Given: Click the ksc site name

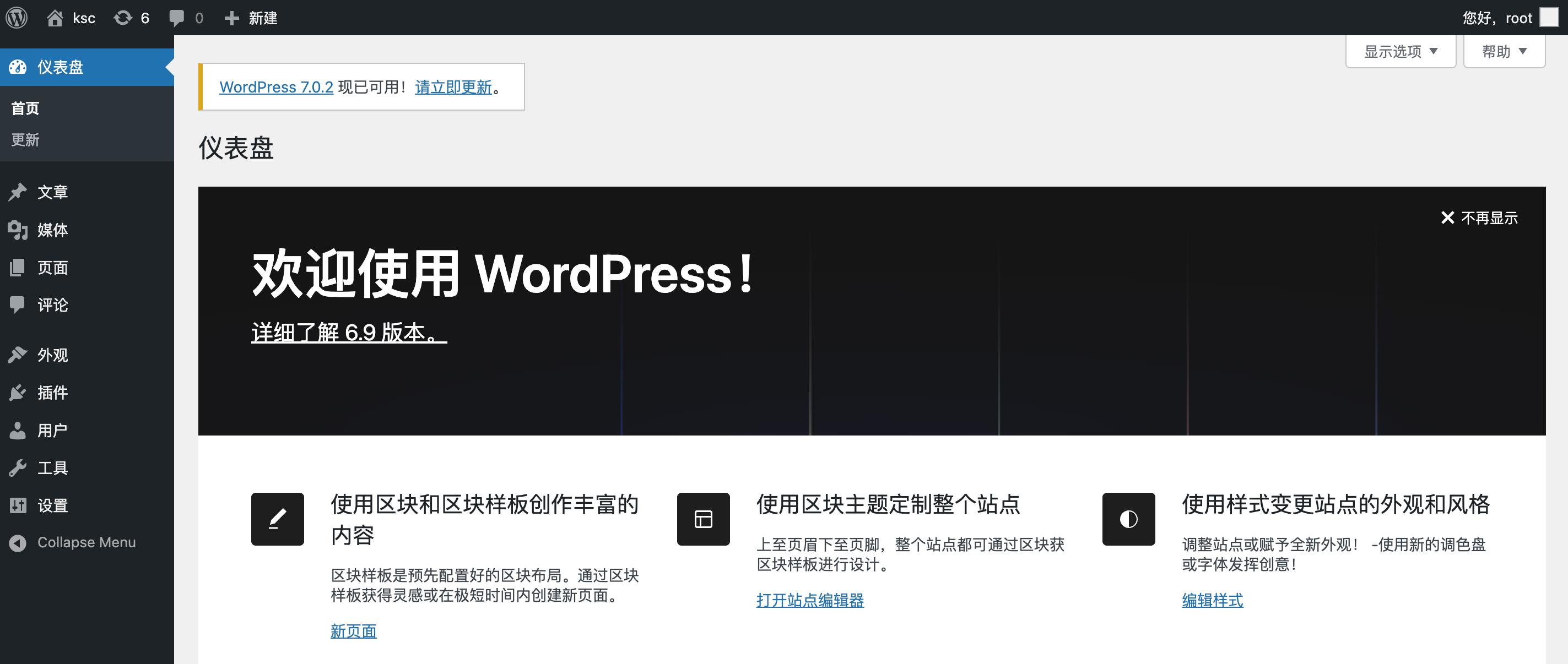Looking at the screenshot, I should pyautogui.click(x=84, y=18).
